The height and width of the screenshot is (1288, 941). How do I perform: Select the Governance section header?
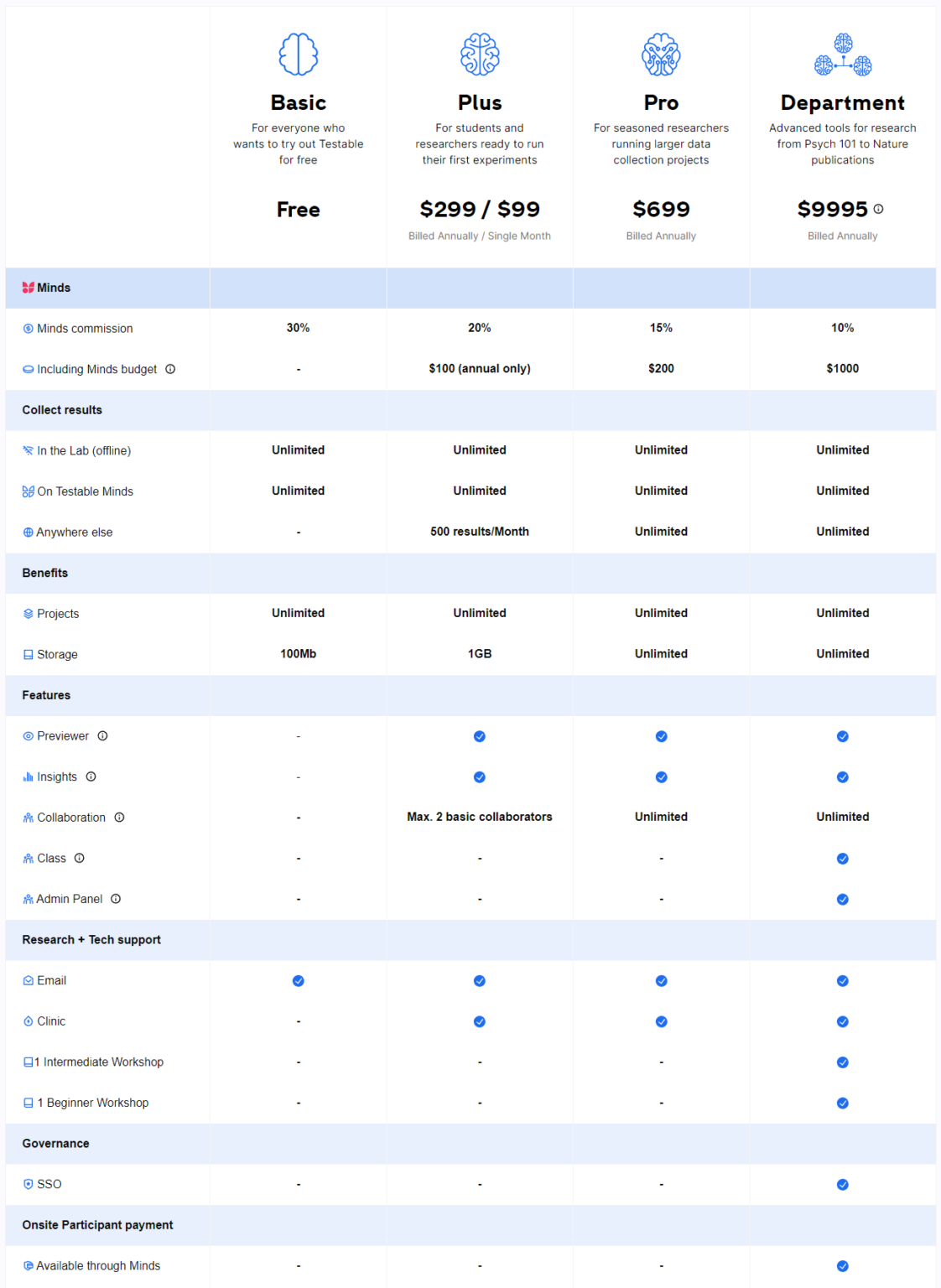pyautogui.click(x=55, y=1143)
